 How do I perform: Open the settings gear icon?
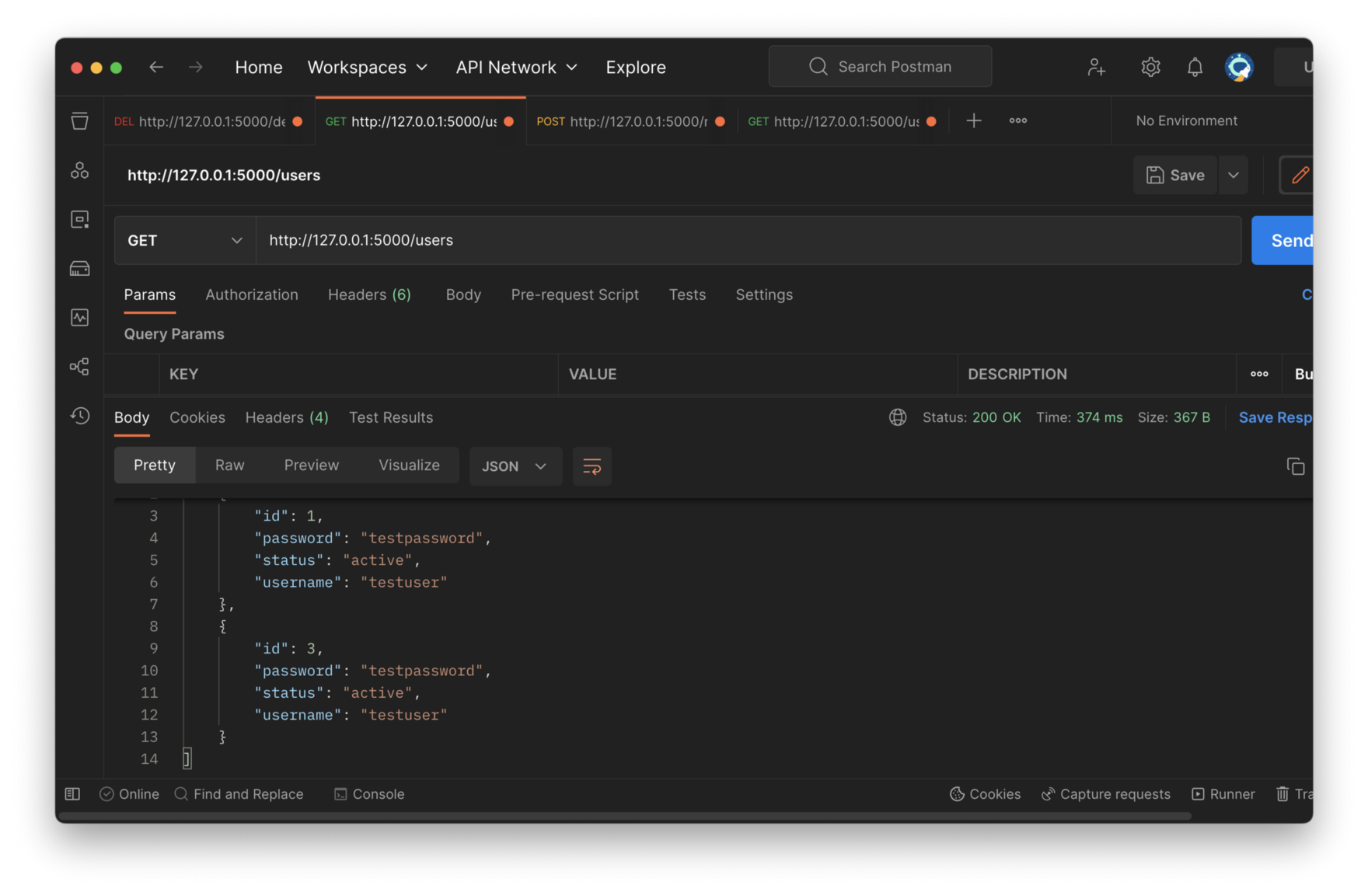(x=1150, y=67)
